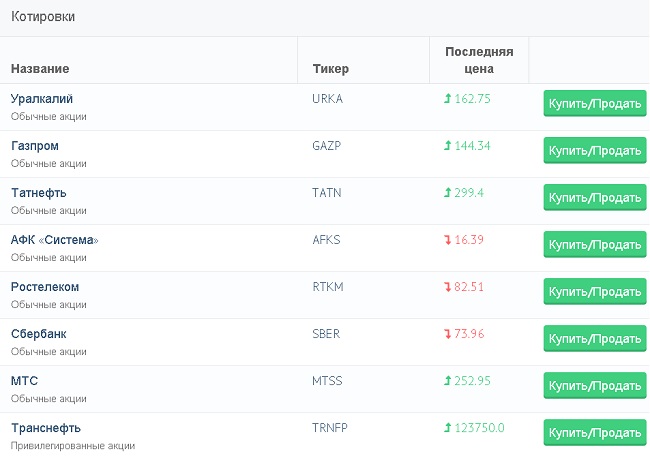This screenshot has width=650, height=456.
Task: Select ticker RTKM
Action: [328, 287]
